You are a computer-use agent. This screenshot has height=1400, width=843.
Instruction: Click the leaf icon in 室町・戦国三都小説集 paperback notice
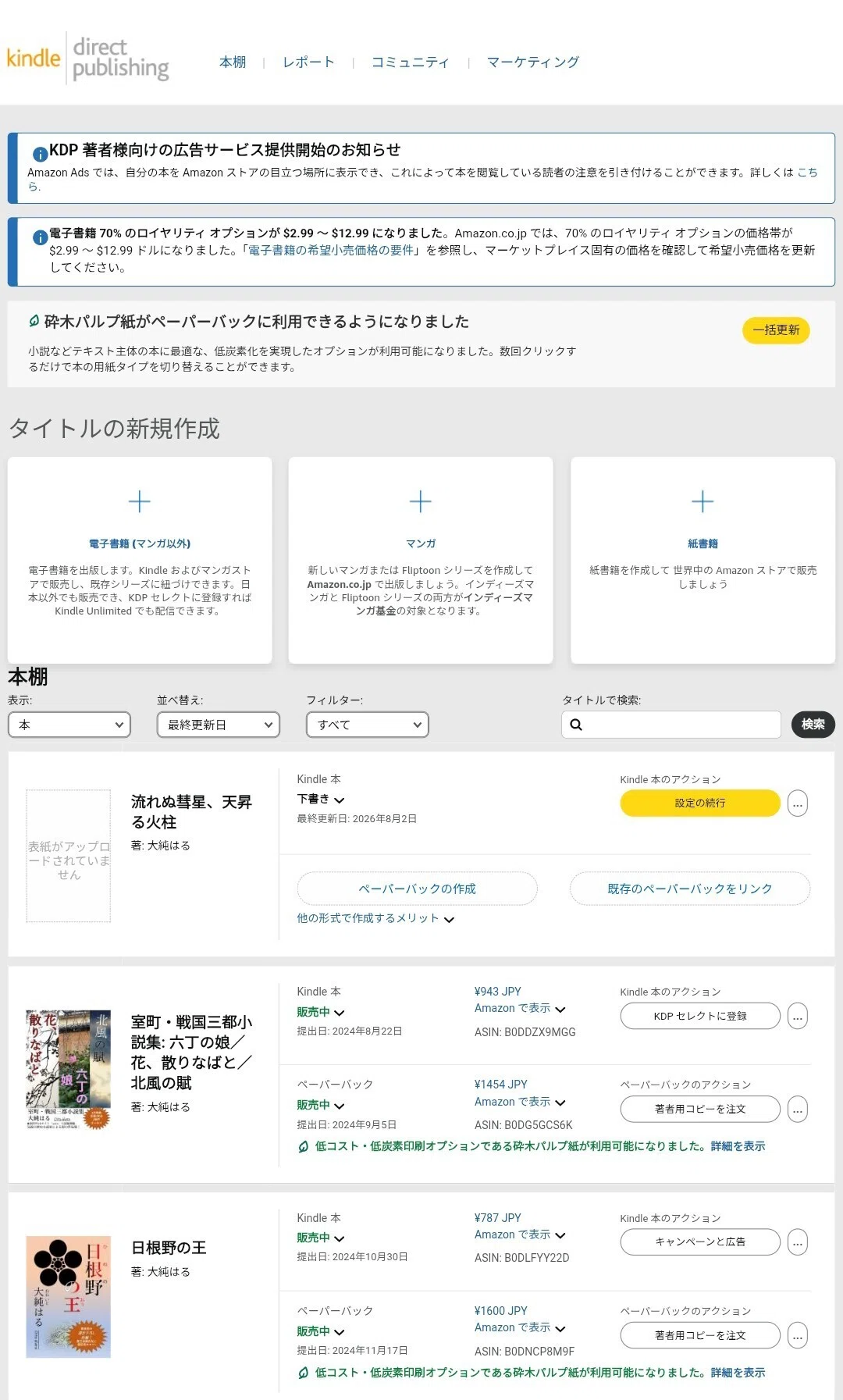[304, 1146]
